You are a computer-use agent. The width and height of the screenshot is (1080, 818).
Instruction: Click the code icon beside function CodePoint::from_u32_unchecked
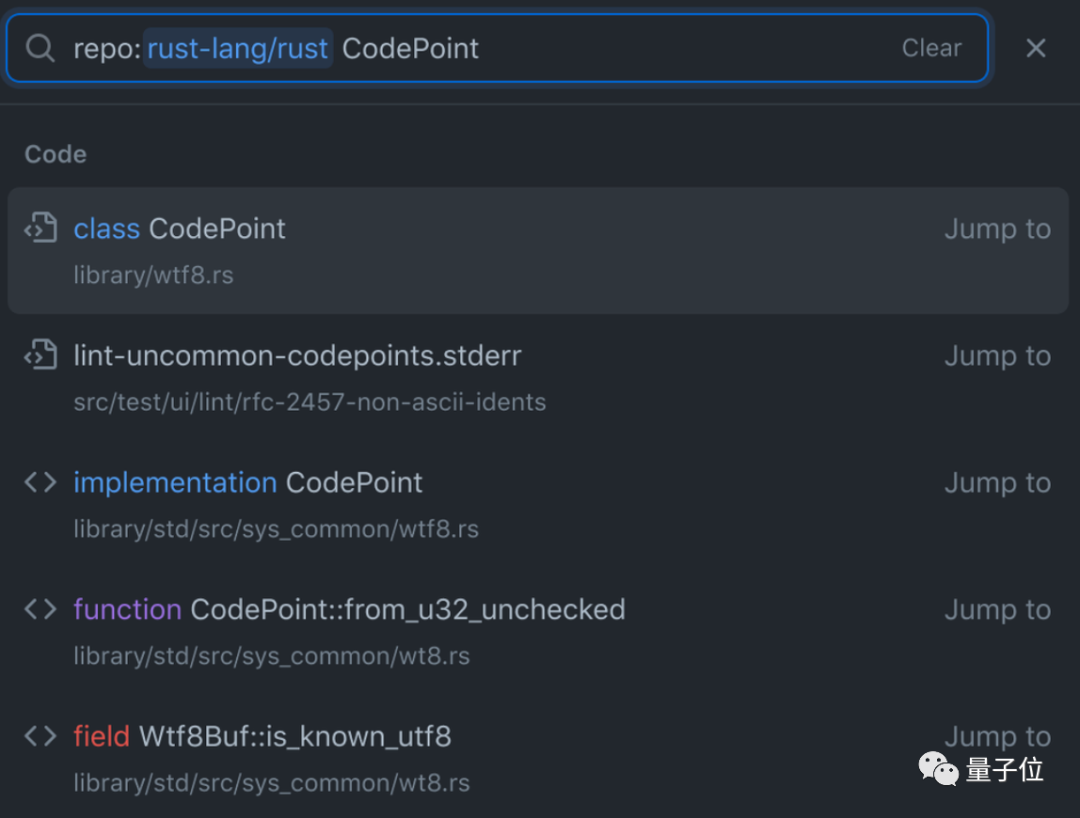(x=40, y=610)
